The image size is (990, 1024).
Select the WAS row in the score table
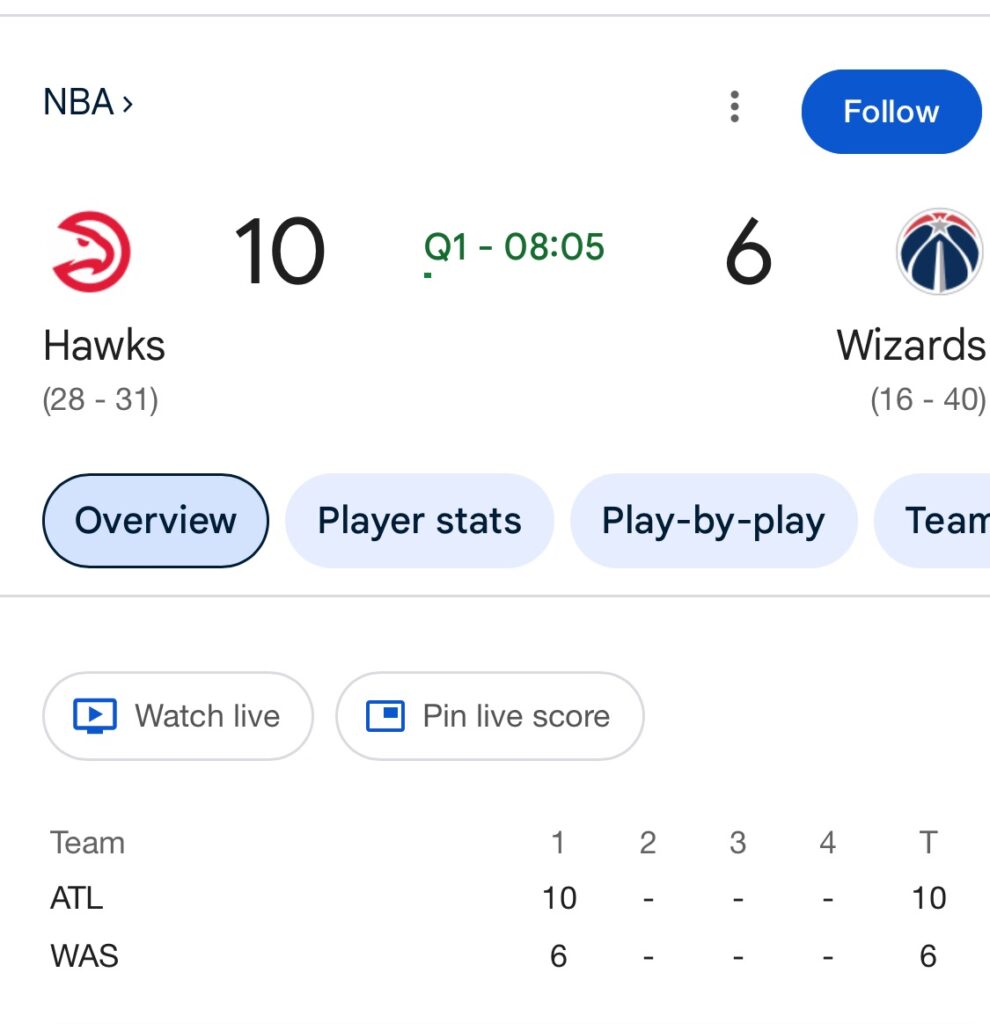point(84,956)
